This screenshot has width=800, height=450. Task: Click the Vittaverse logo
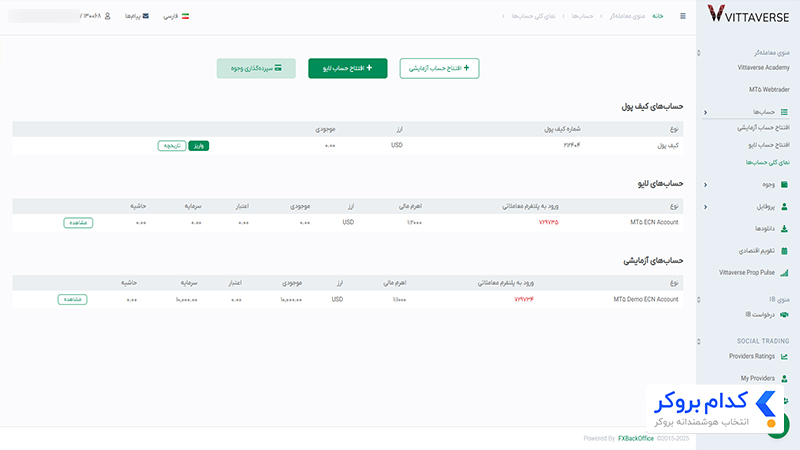click(748, 14)
